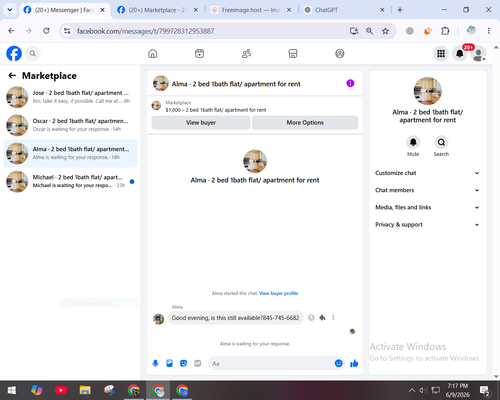Choose a sticker from the composer
Image resolution: width=500 pixels, height=400 pixels.
pyautogui.click(x=183, y=363)
